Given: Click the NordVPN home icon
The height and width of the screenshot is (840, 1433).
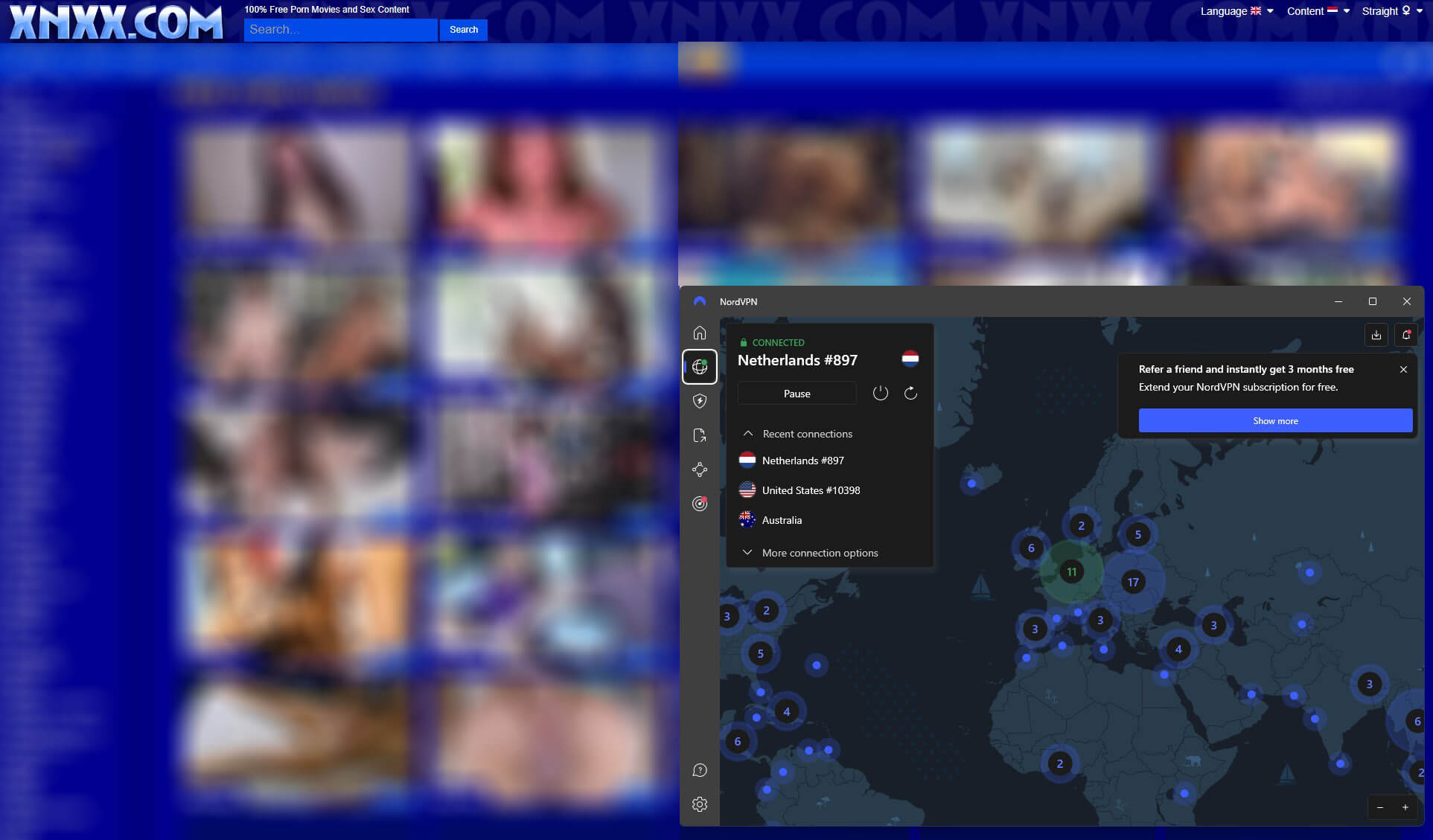Looking at the screenshot, I should pos(700,333).
